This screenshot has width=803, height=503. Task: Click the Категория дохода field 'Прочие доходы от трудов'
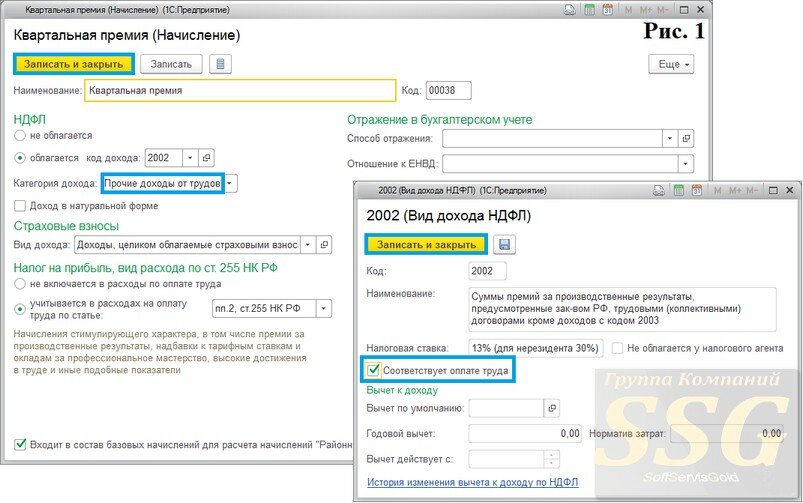click(163, 183)
